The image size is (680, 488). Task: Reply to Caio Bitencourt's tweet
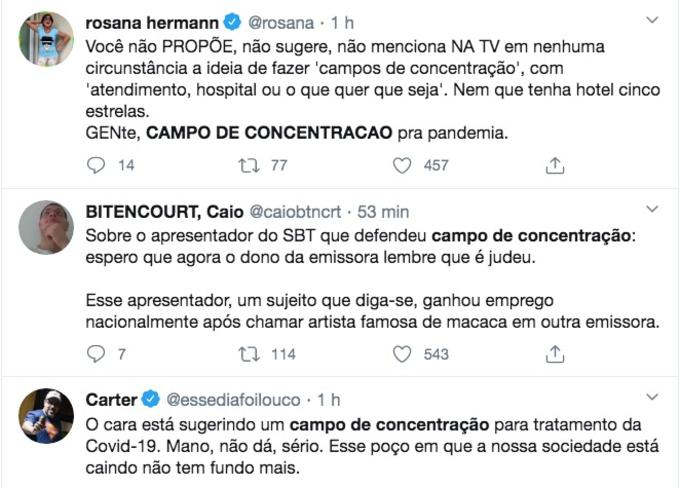tap(97, 354)
